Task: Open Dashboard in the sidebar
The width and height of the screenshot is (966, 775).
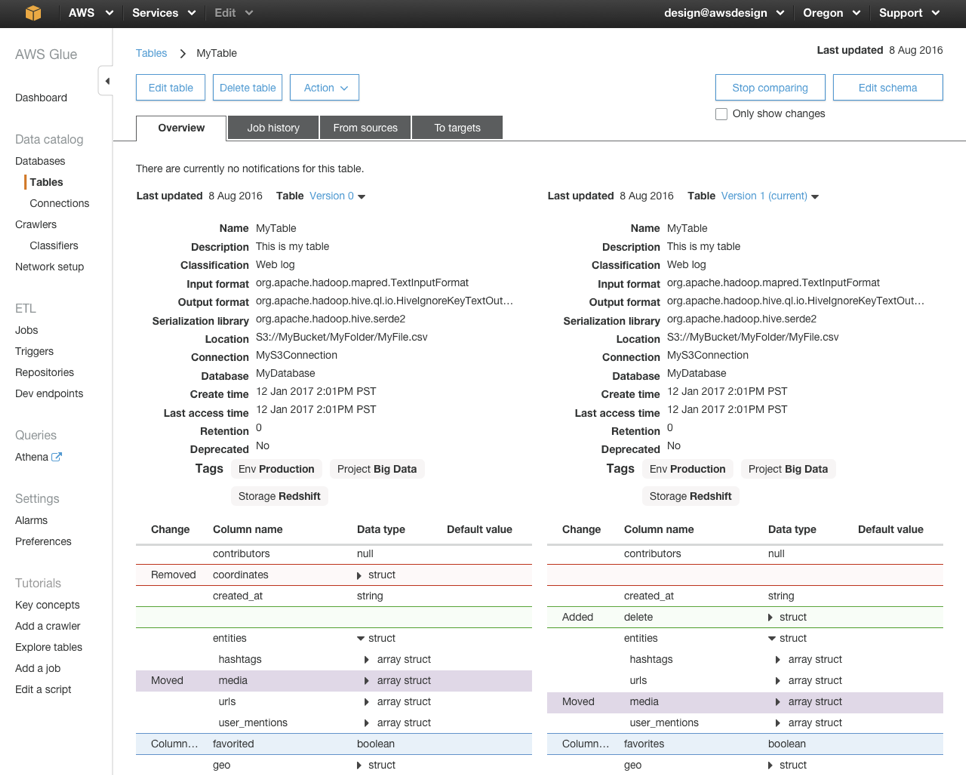Action: 41,98
